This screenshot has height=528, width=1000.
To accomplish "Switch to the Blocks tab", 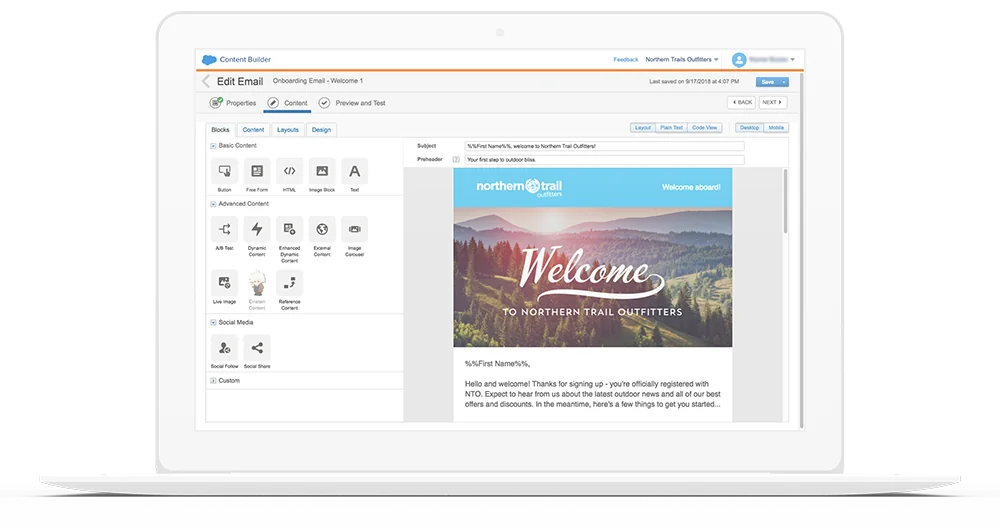I will pyautogui.click(x=220, y=129).
